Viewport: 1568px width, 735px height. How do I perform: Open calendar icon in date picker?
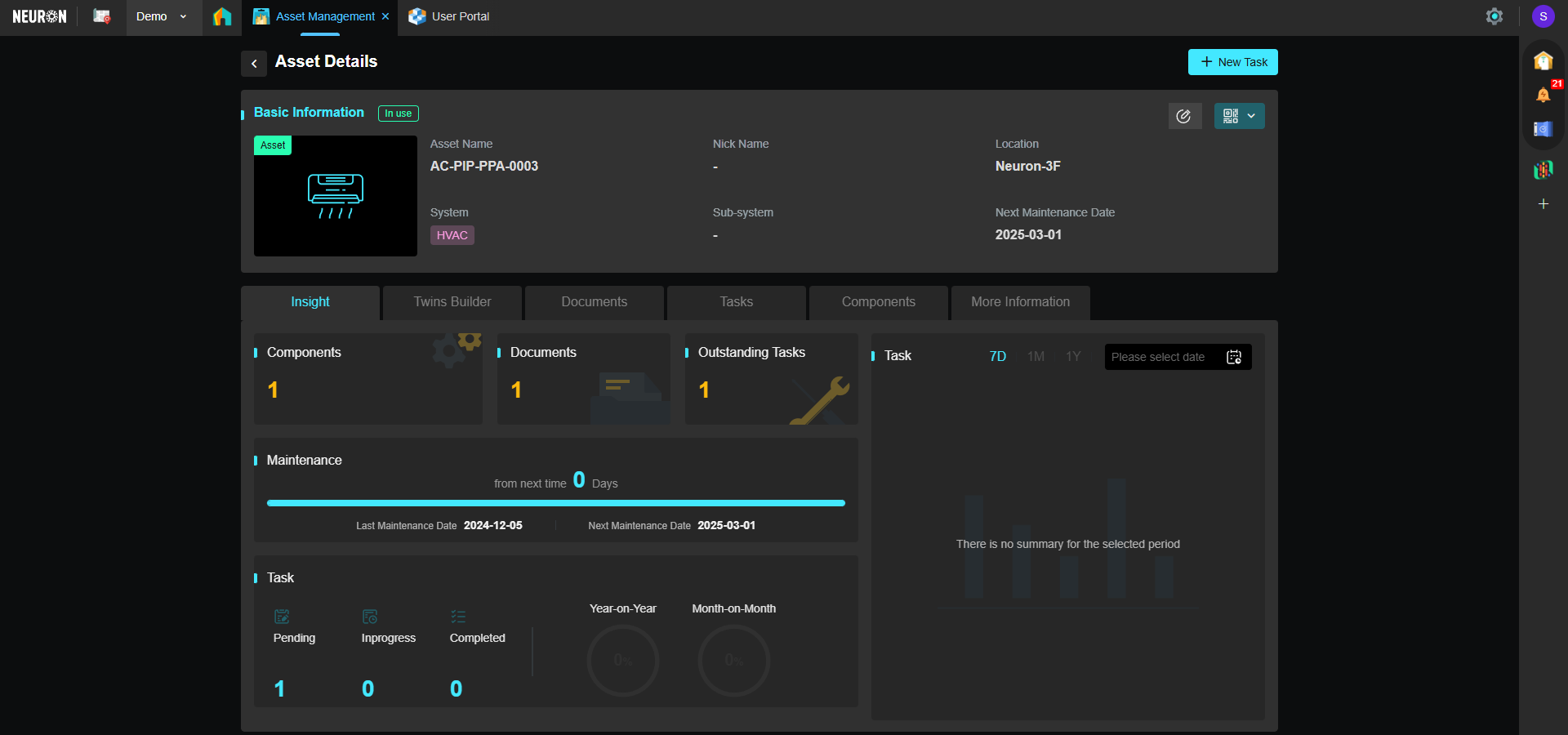pos(1234,357)
